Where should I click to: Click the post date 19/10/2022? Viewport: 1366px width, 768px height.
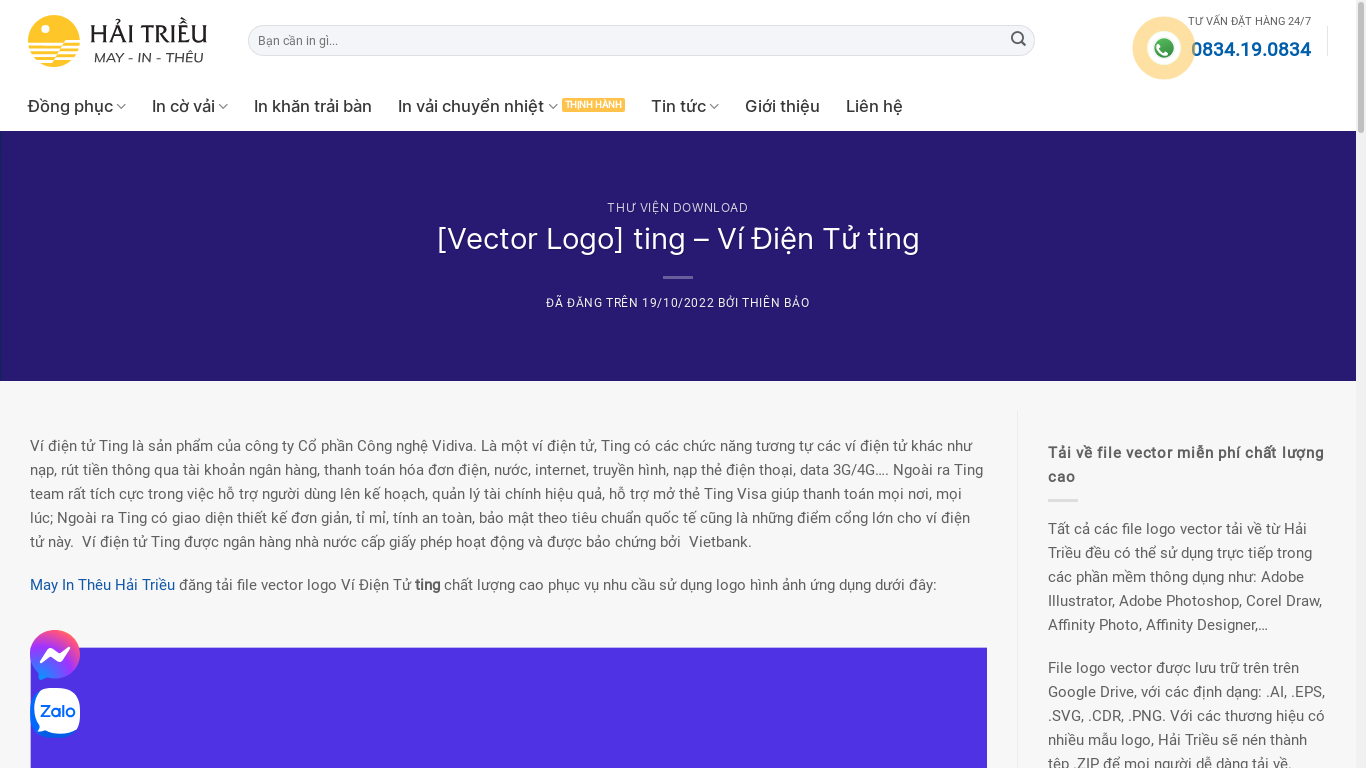pos(678,303)
